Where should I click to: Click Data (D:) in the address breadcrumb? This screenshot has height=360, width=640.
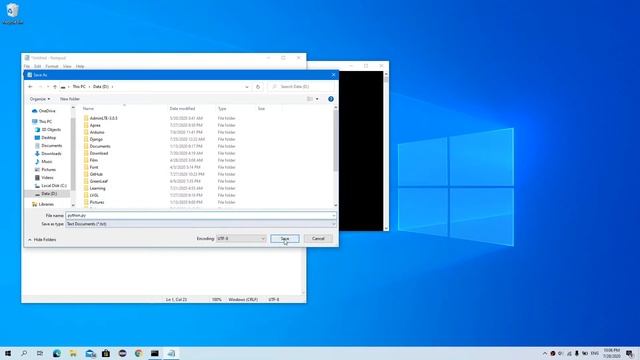coord(101,87)
